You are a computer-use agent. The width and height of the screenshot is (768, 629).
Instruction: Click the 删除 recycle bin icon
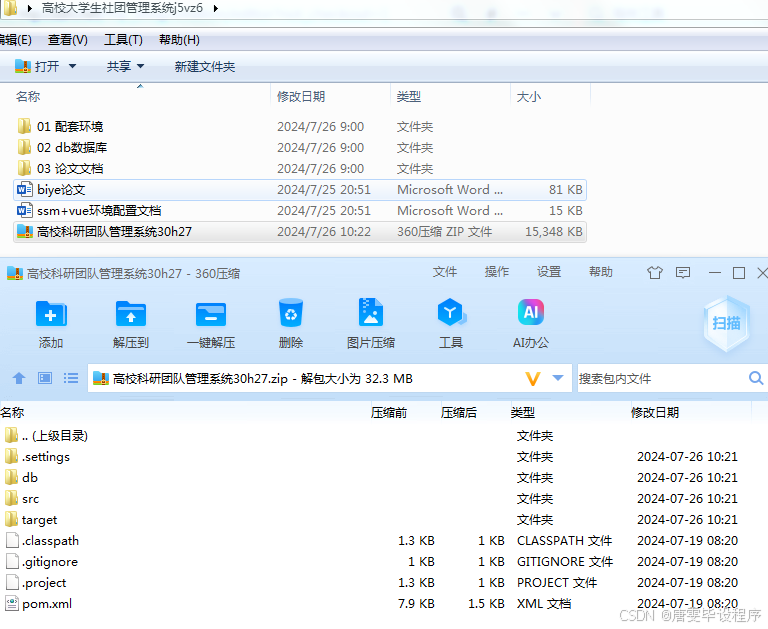(291, 313)
